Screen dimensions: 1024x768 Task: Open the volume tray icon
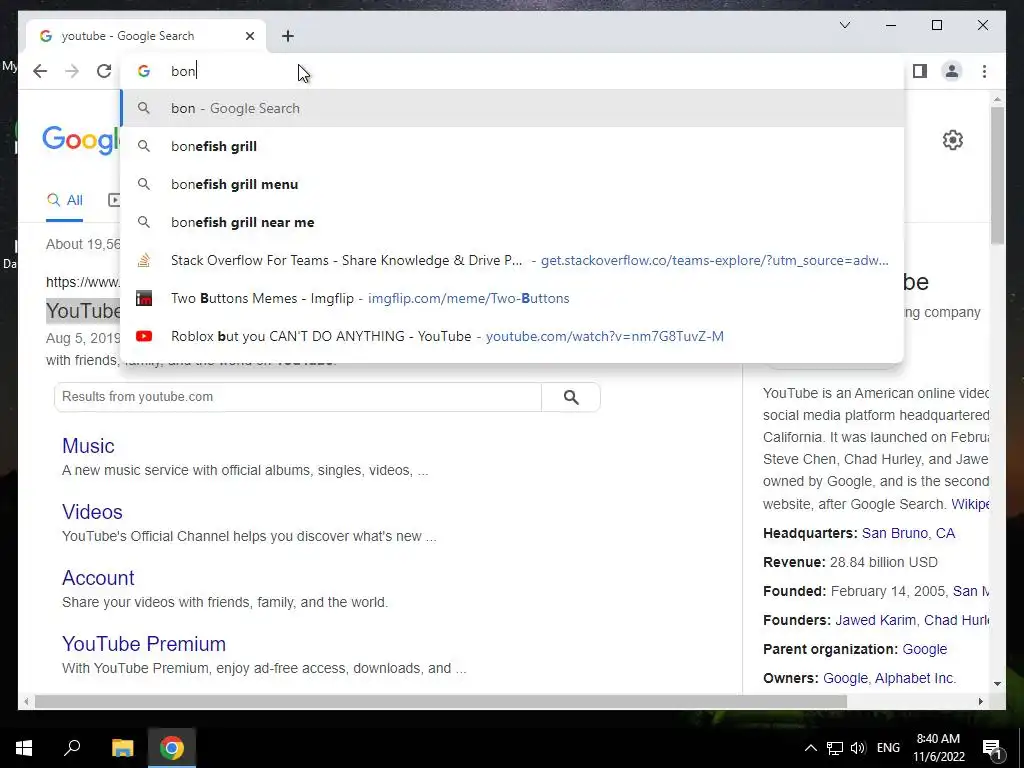tap(858, 748)
